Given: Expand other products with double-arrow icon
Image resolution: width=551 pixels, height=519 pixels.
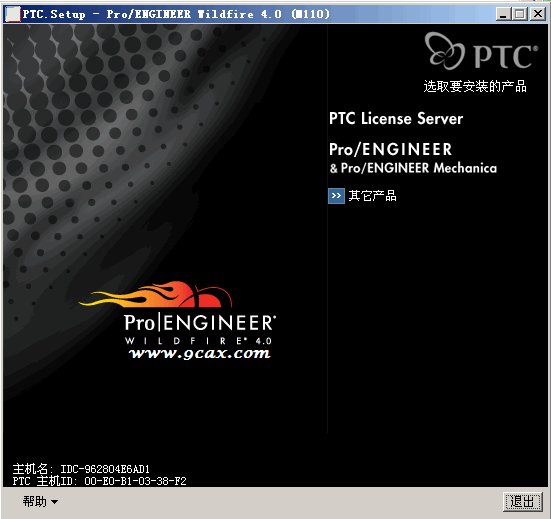Looking at the screenshot, I should click(336, 196).
